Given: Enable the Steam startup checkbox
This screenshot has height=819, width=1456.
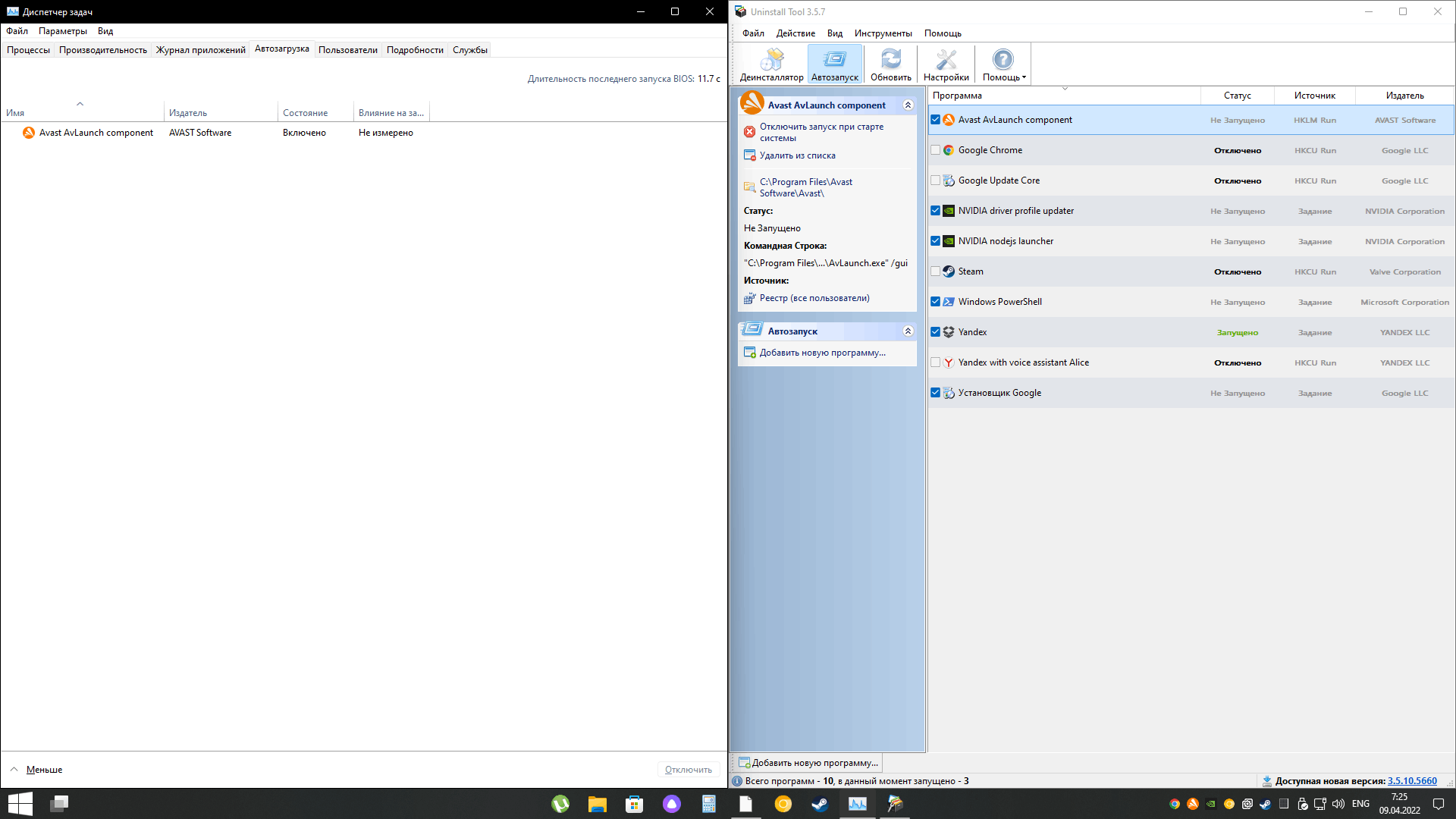Looking at the screenshot, I should tap(935, 271).
